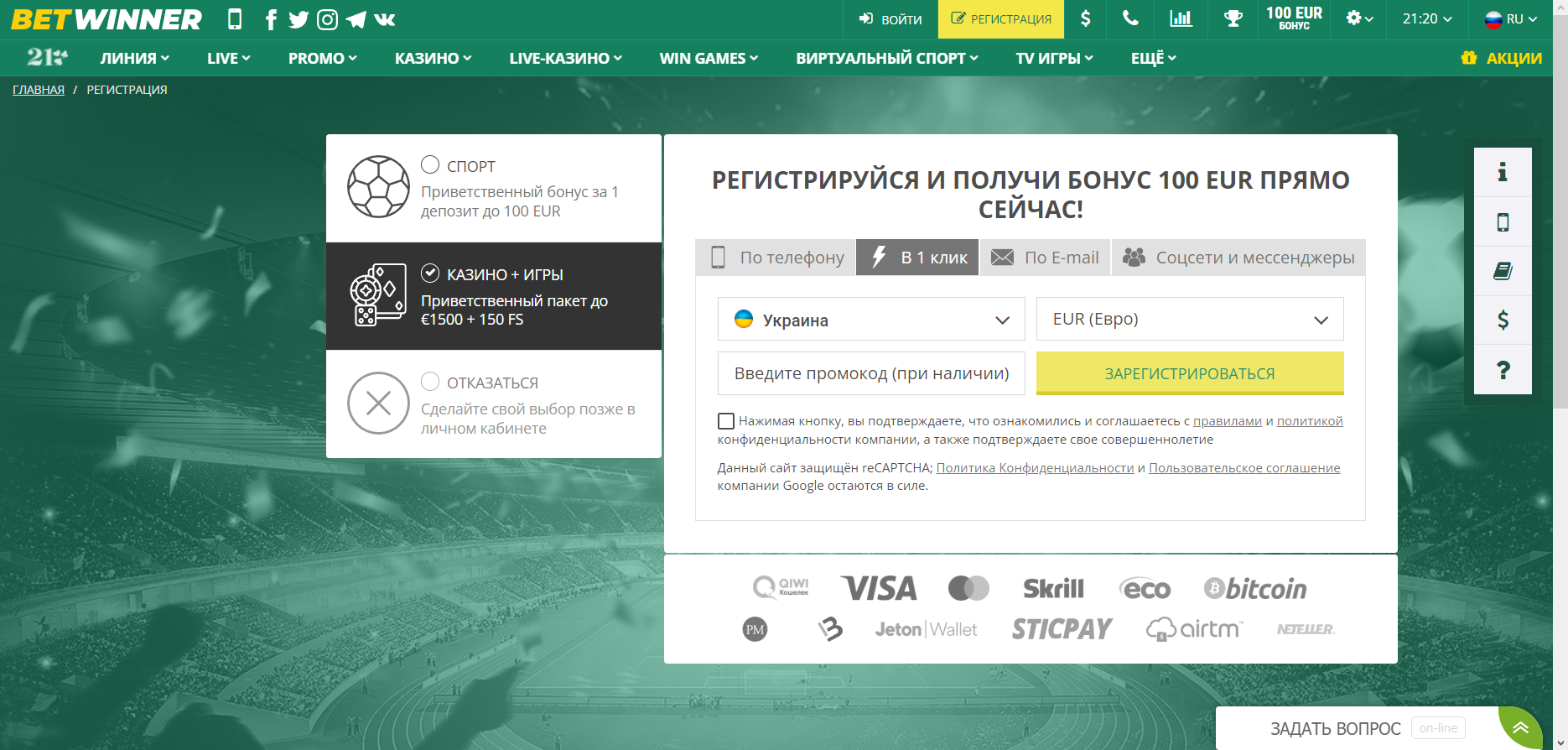Click the promo code input field
This screenshot has width=1568, height=750.
point(871,373)
